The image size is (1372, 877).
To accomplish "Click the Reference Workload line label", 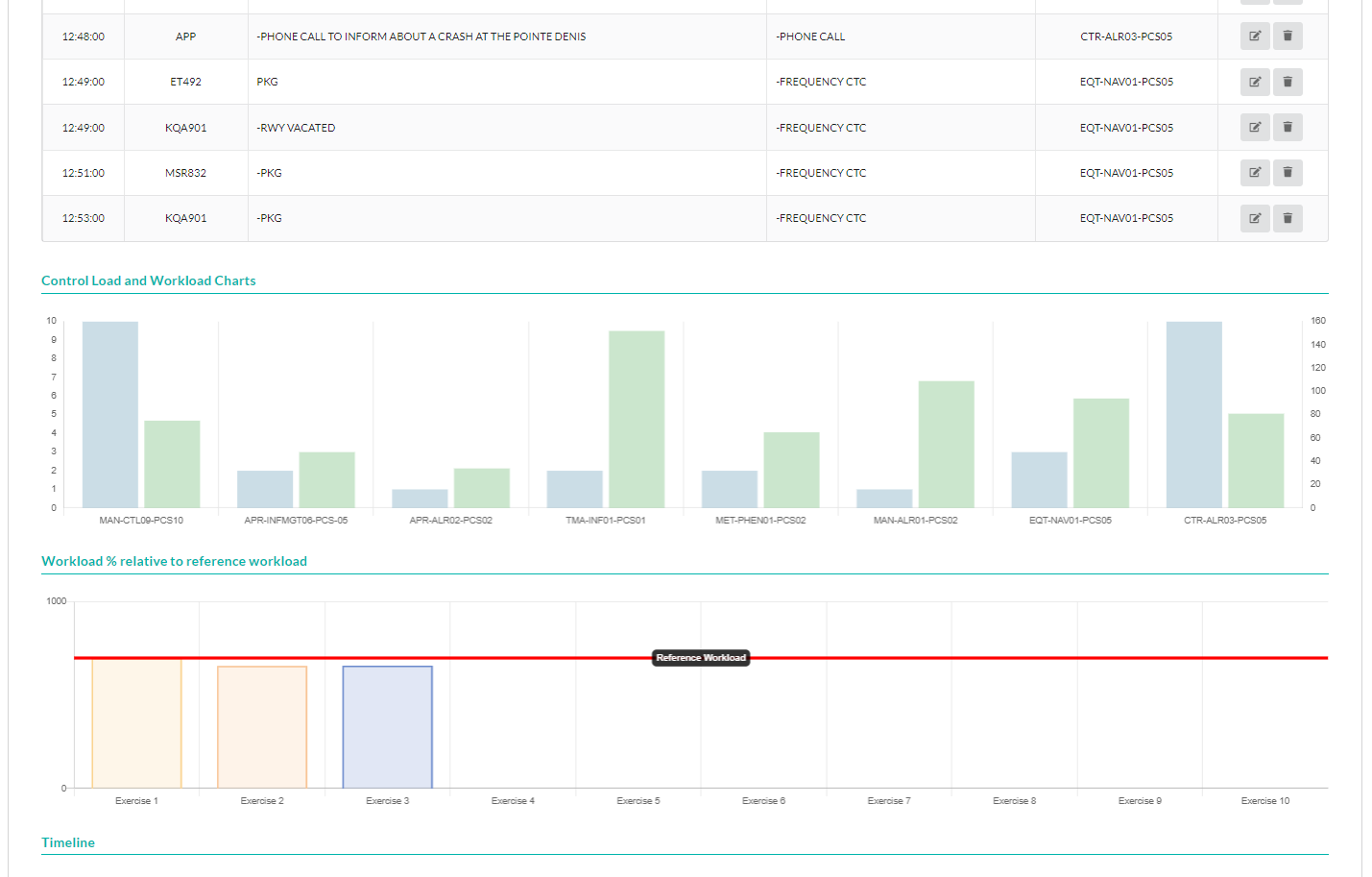I will 701,658.
